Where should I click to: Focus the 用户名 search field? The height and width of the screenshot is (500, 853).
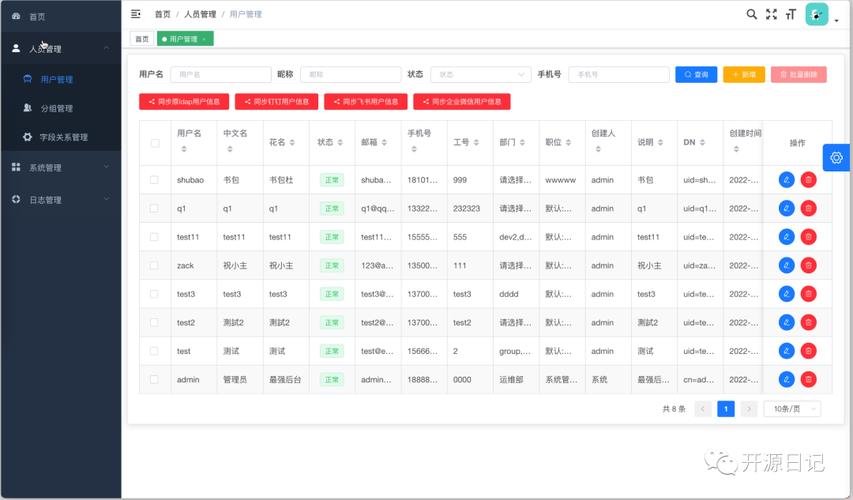[221, 75]
